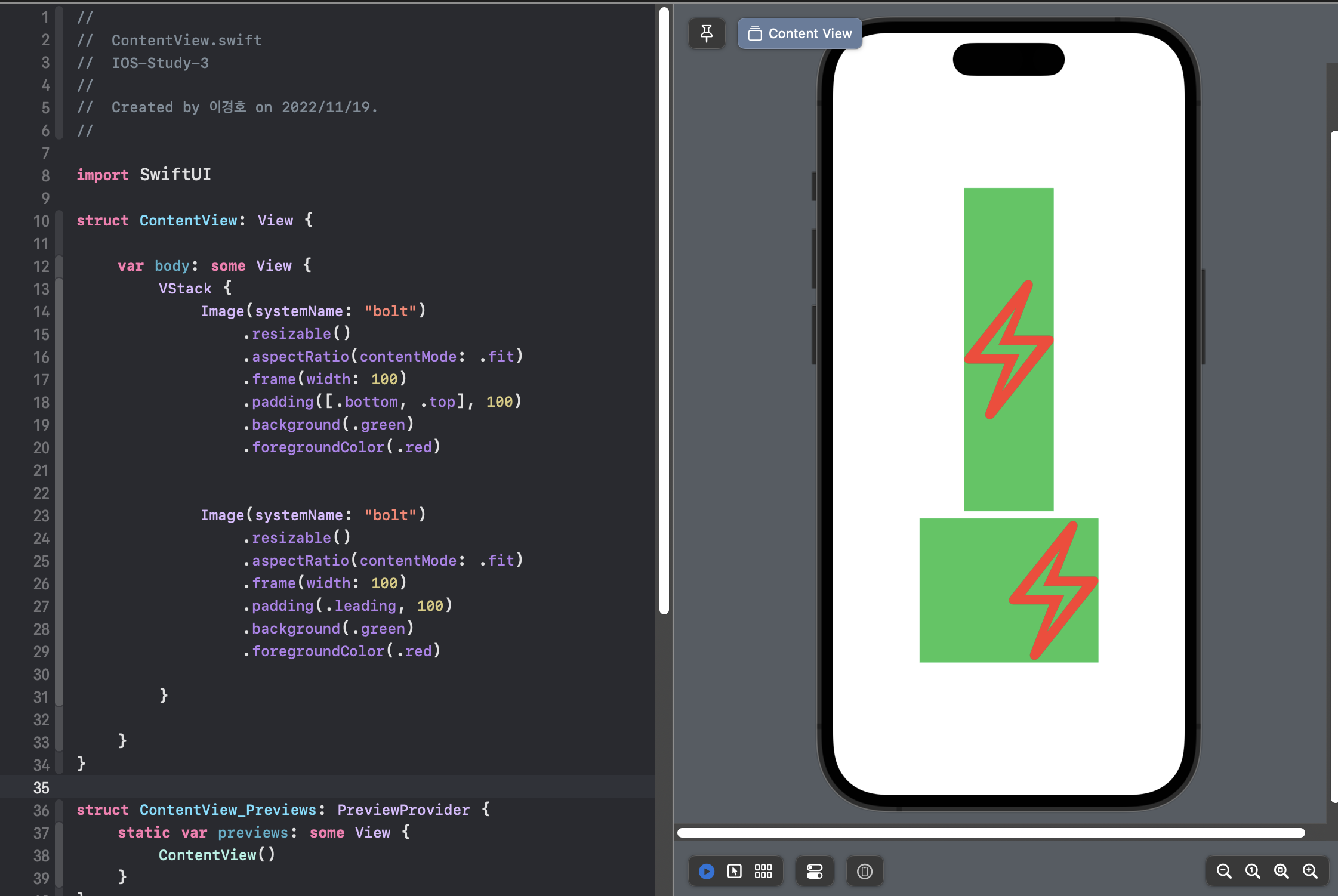The width and height of the screenshot is (1338, 896).
Task: Click the editor vertical scrollbar
Action: tap(664, 310)
